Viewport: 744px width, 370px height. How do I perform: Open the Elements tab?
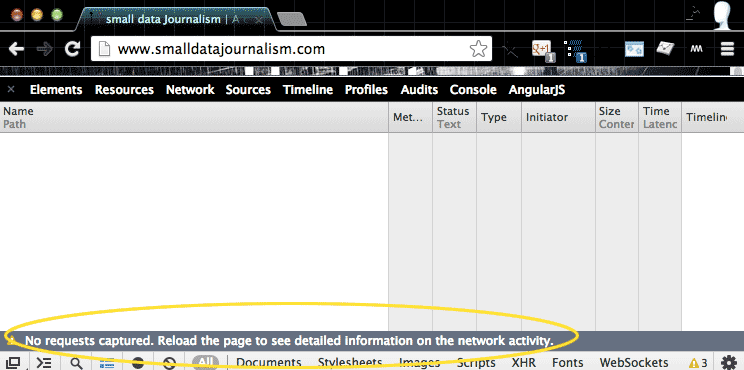[x=56, y=90]
